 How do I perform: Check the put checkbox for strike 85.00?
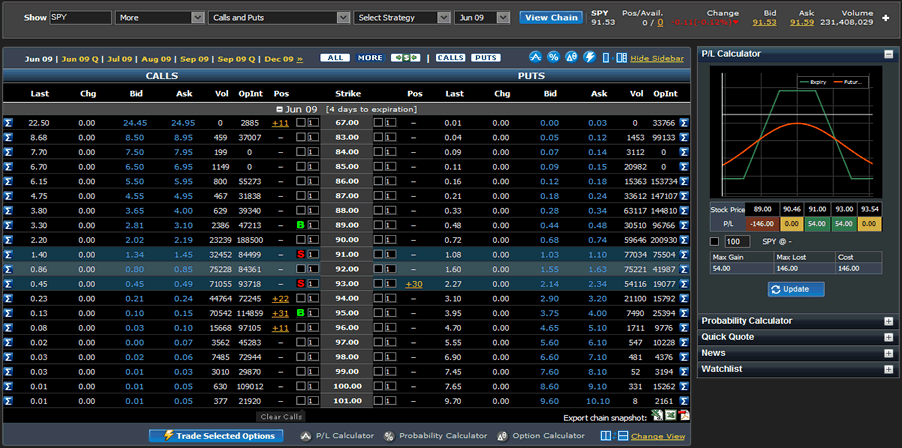click(378, 167)
